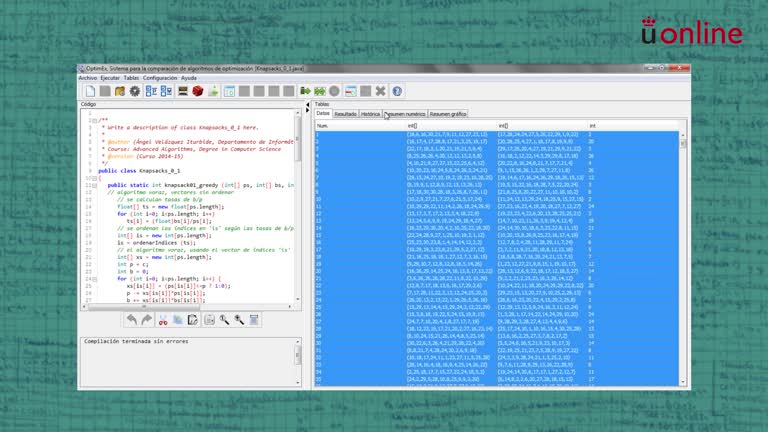Click the select-all document icon below editor
Viewport: 768px width, 432px height.
pos(209,320)
